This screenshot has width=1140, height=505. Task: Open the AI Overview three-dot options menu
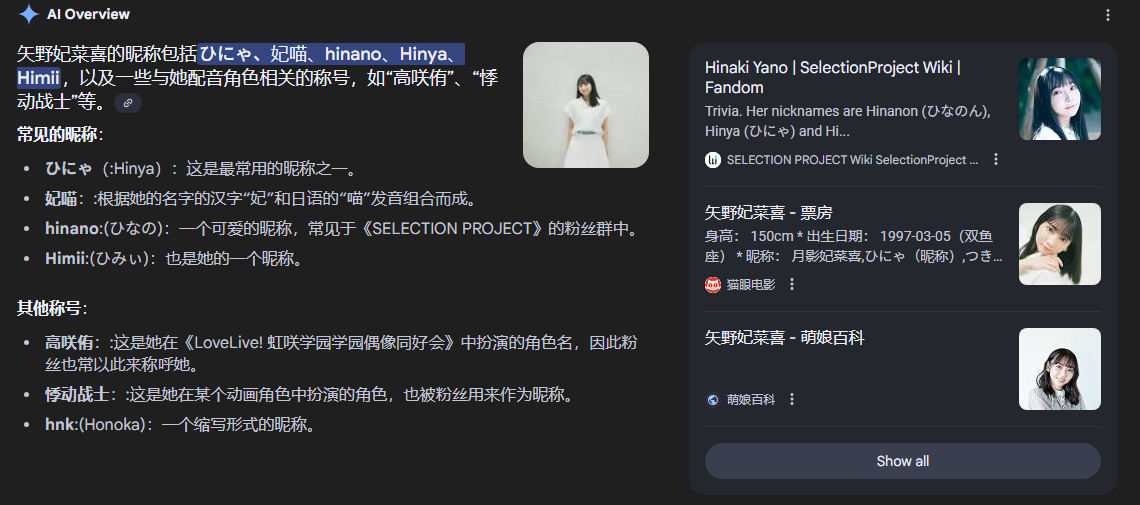(1107, 15)
